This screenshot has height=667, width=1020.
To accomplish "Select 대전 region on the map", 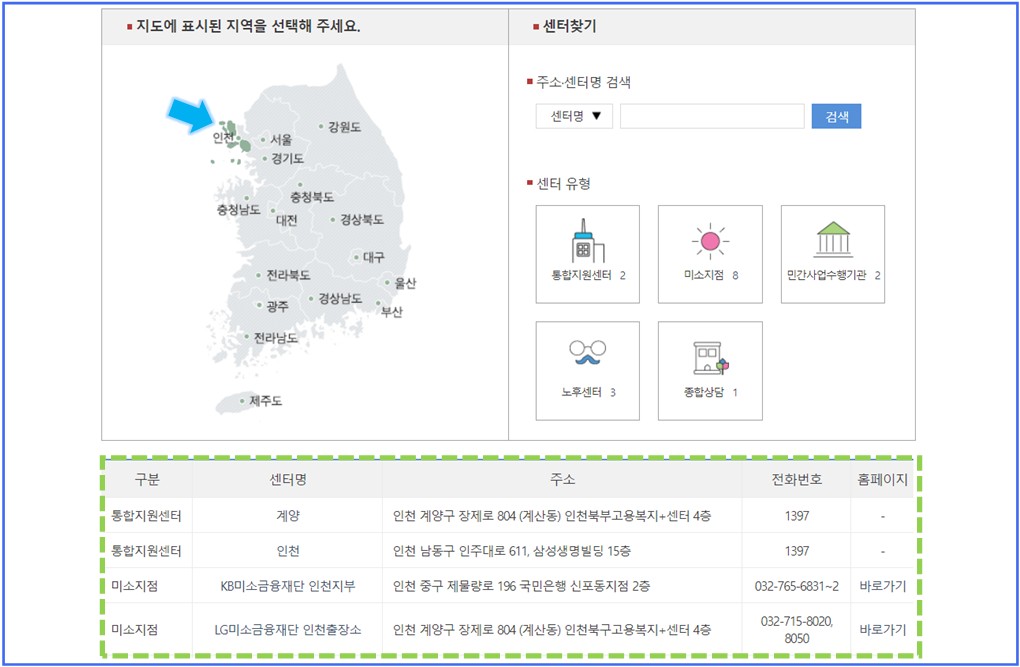I will click(286, 221).
